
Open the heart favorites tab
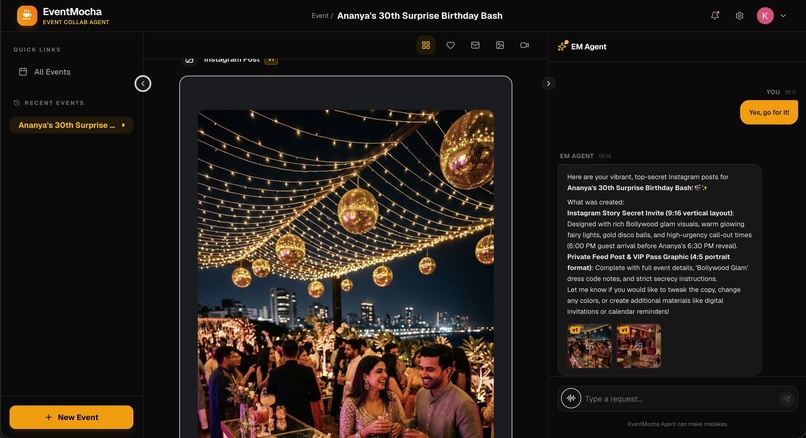click(450, 45)
